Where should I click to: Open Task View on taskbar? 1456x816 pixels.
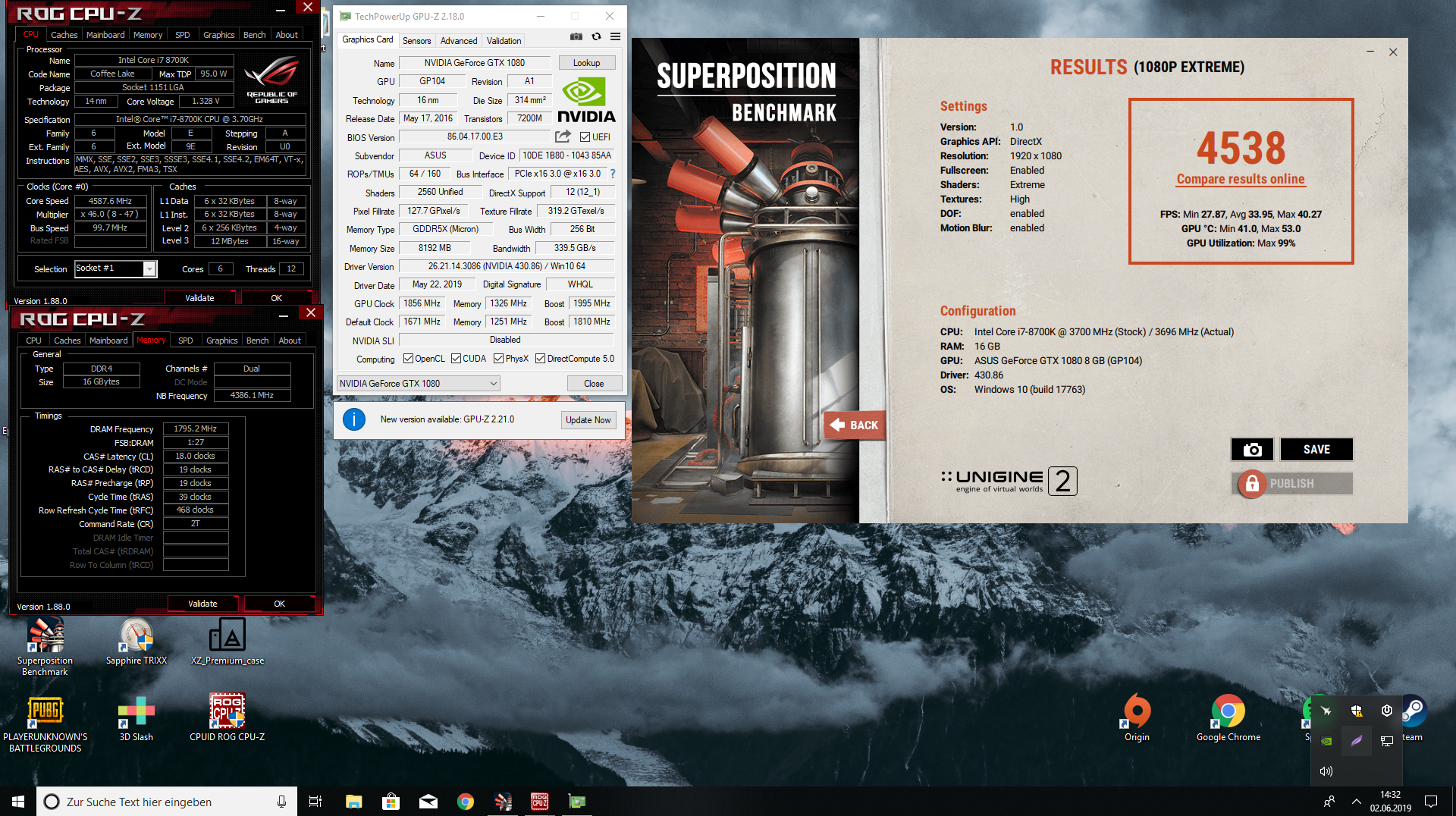(x=315, y=802)
